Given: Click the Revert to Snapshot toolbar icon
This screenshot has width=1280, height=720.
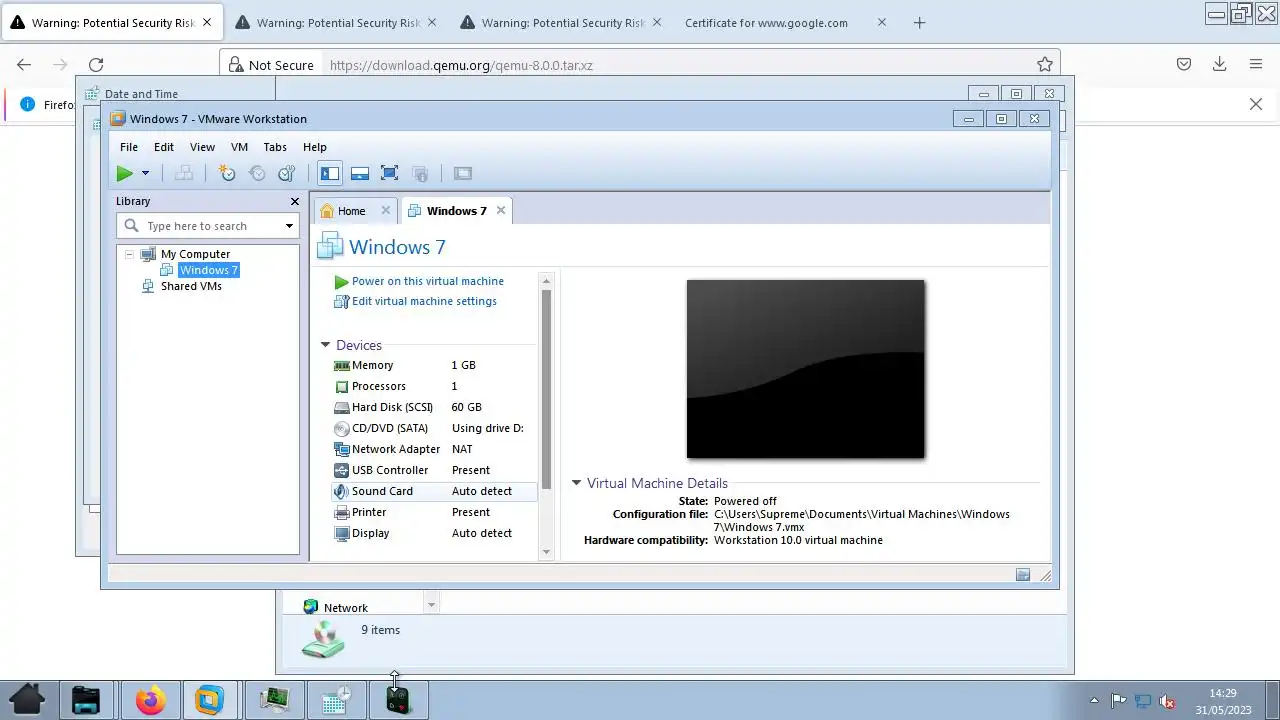Looking at the screenshot, I should click(x=257, y=173).
